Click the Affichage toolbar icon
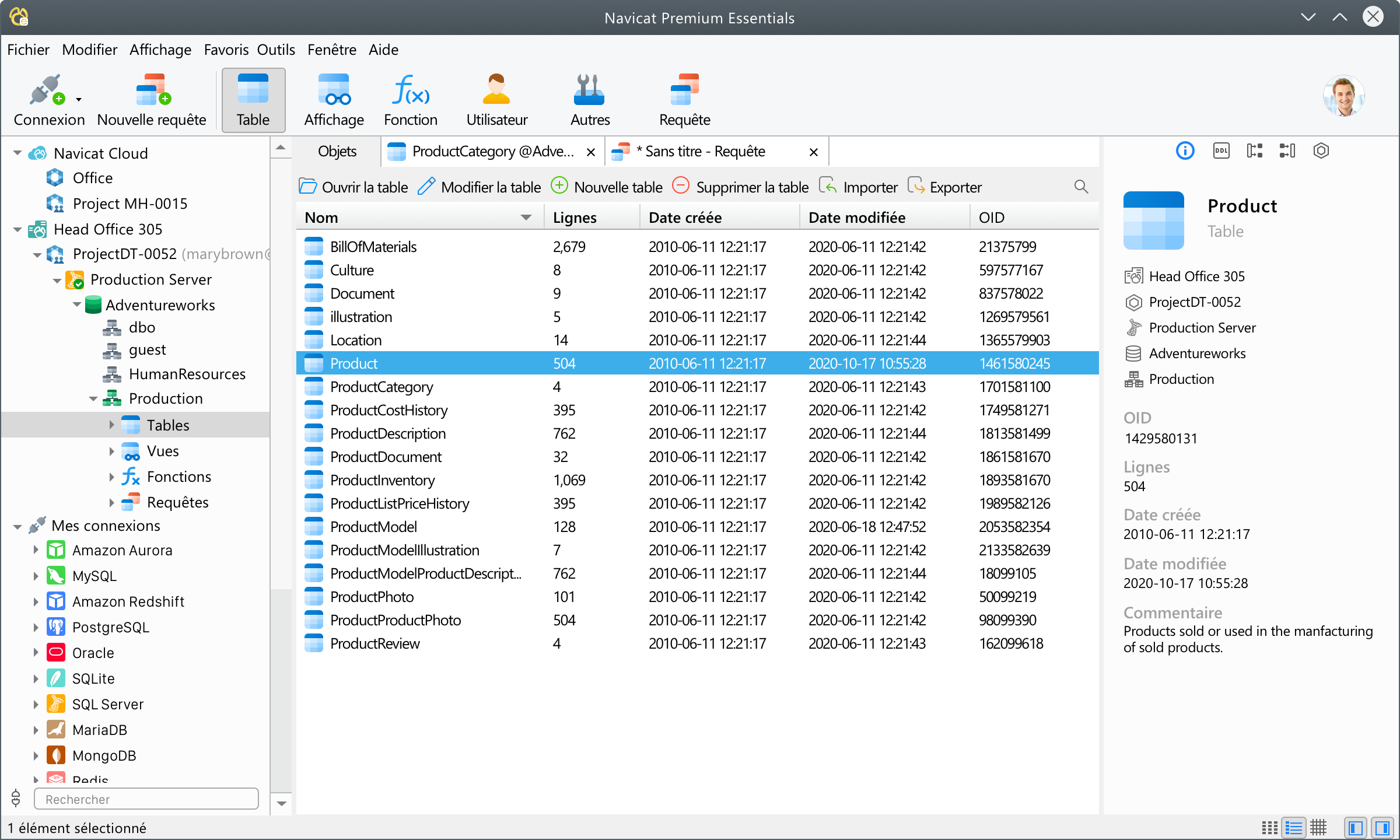Image resolution: width=1400 pixels, height=840 pixels. click(x=334, y=90)
